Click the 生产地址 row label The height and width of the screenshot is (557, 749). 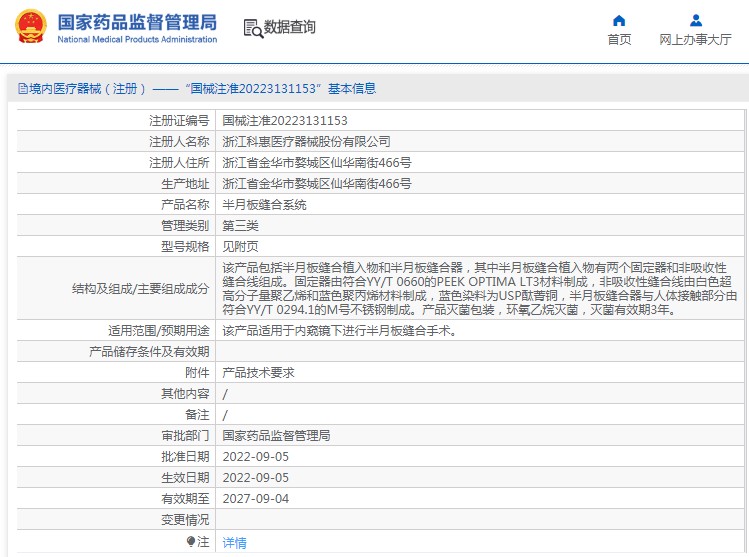[185, 183]
